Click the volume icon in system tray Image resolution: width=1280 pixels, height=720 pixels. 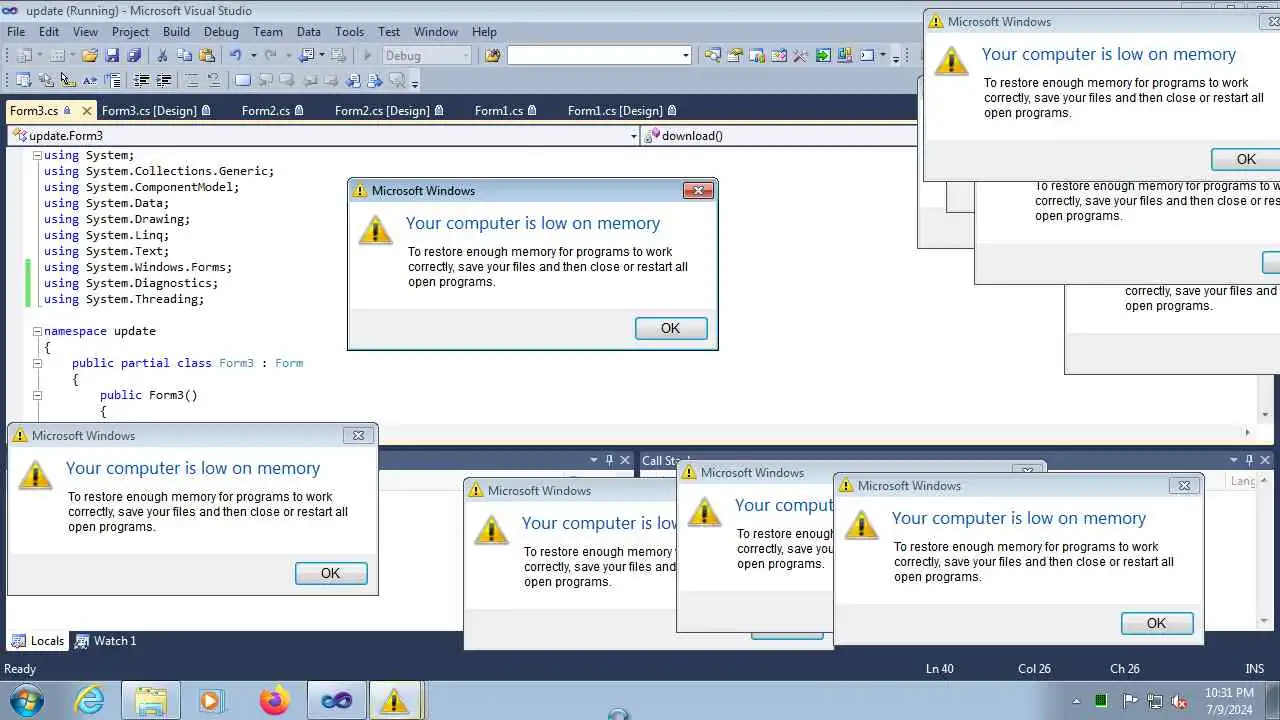1179,701
